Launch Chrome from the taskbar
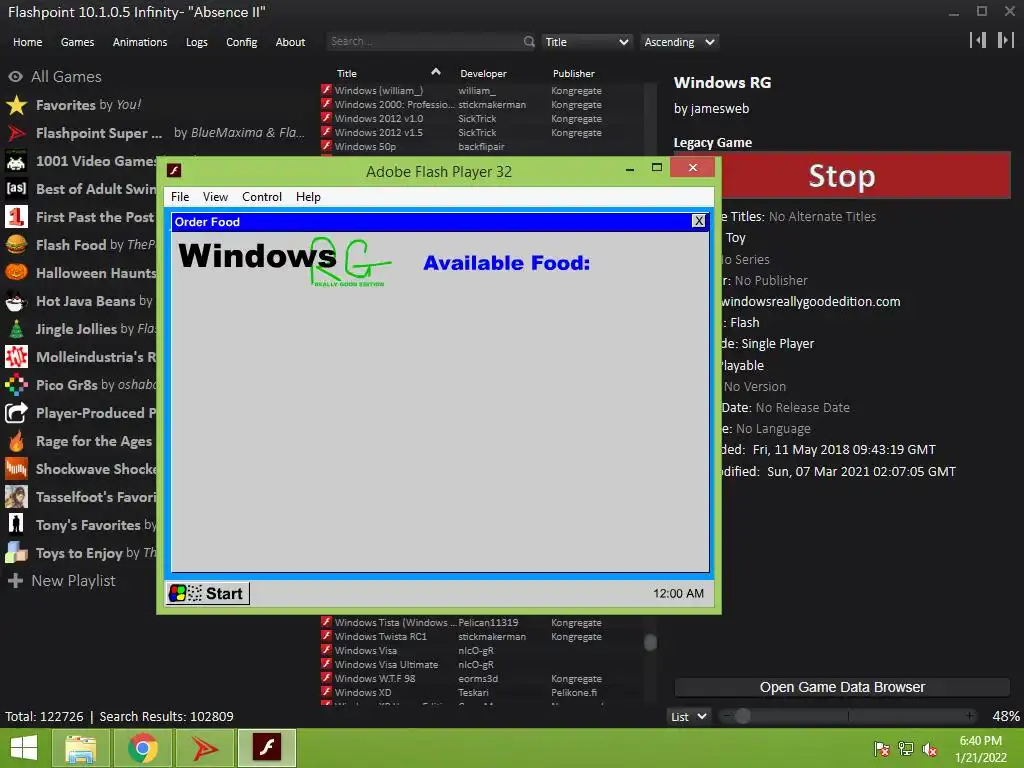Screen dimensions: 1024x768 pyautogui.click(x=142, y=748)
